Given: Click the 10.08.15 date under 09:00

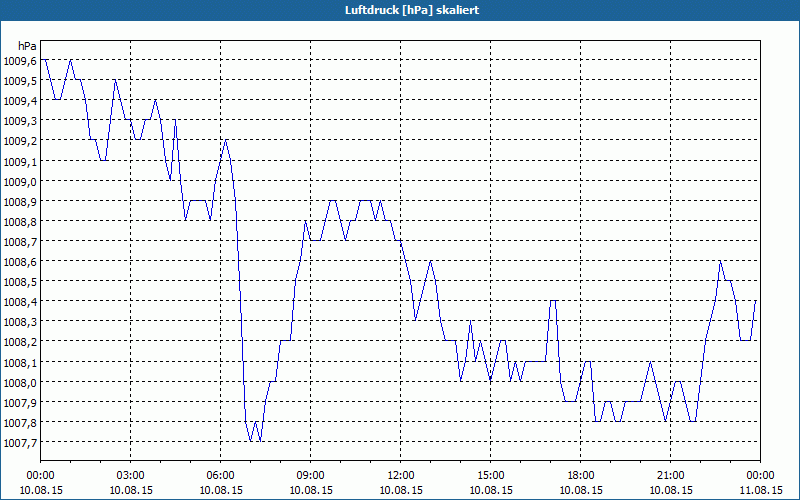Looking at the screenshot, I should click(x=311, y=490).
